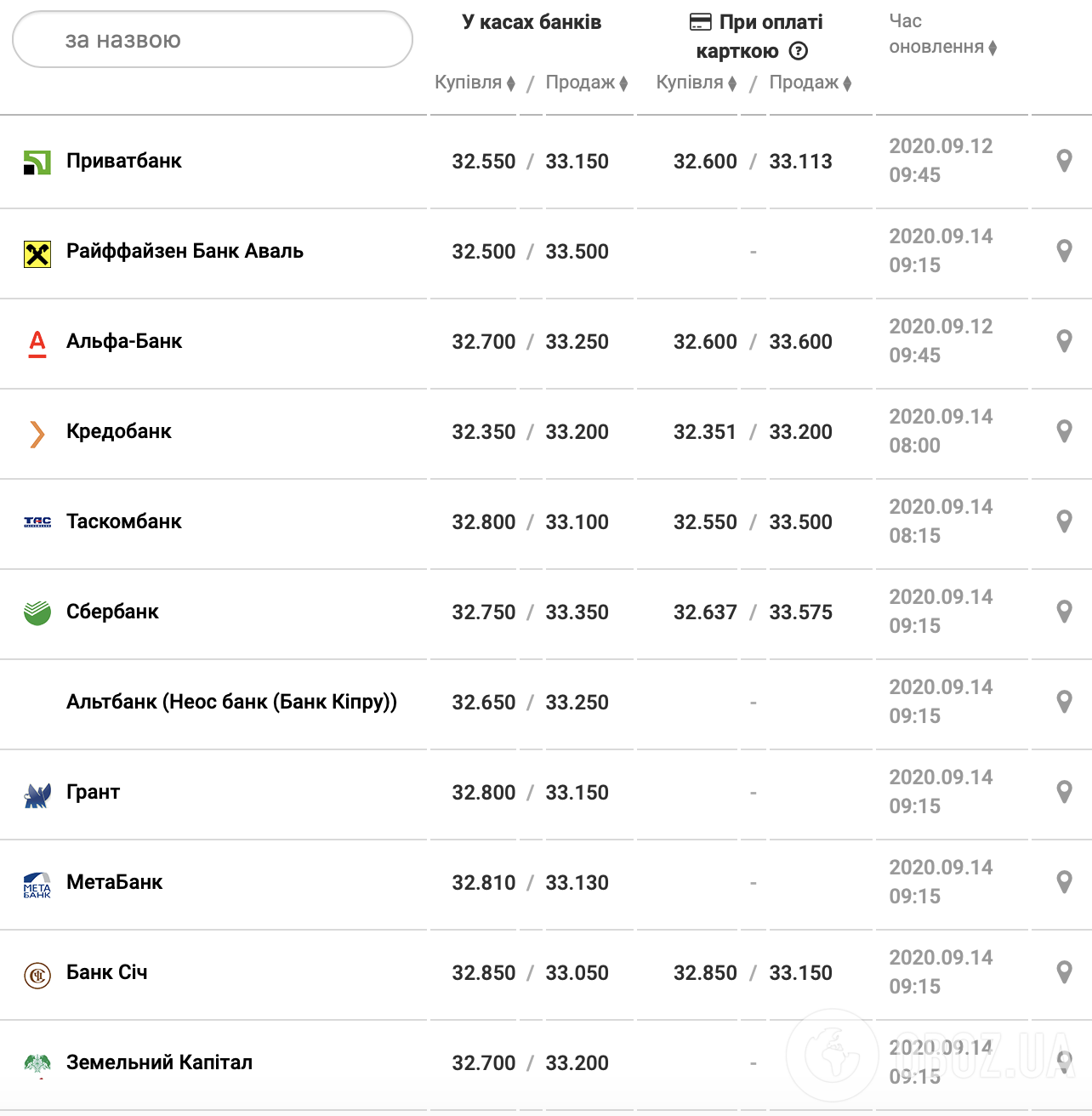
Task: Click the МетаБанк logo
Action: pos(37,885)
